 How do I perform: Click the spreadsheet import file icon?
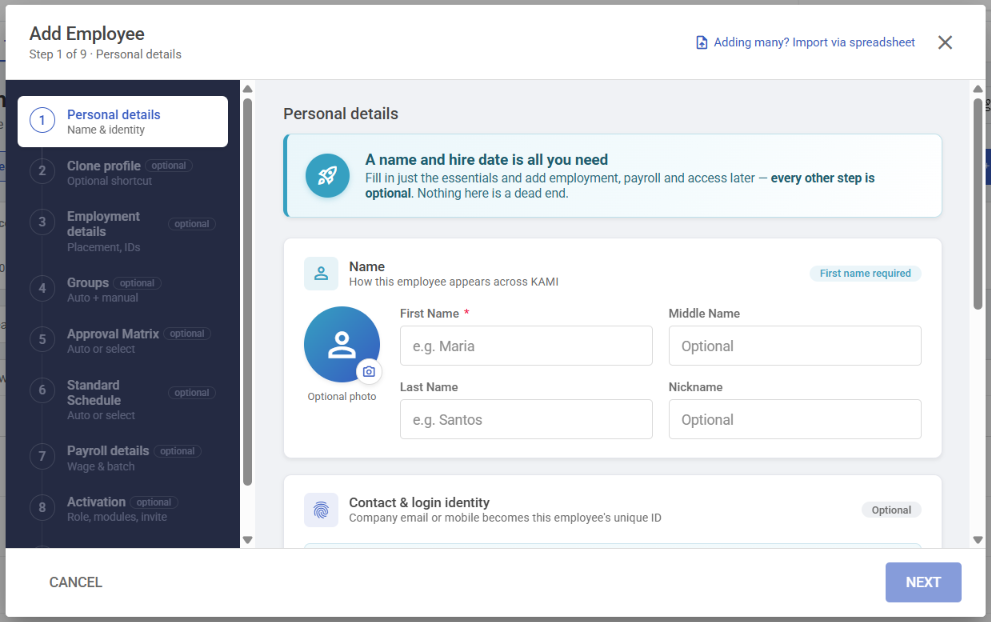[x=702, y=42]
